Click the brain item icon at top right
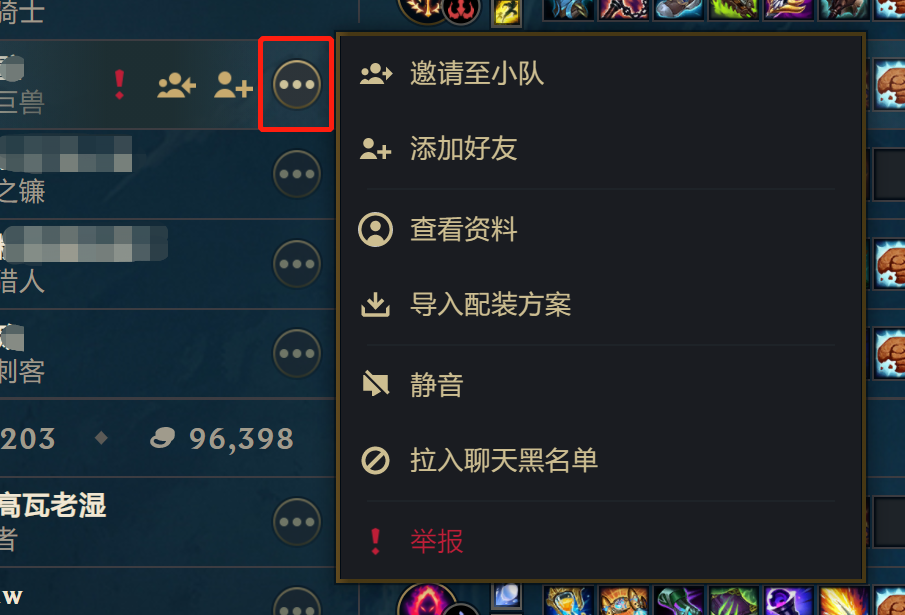 tap(890, 85)
